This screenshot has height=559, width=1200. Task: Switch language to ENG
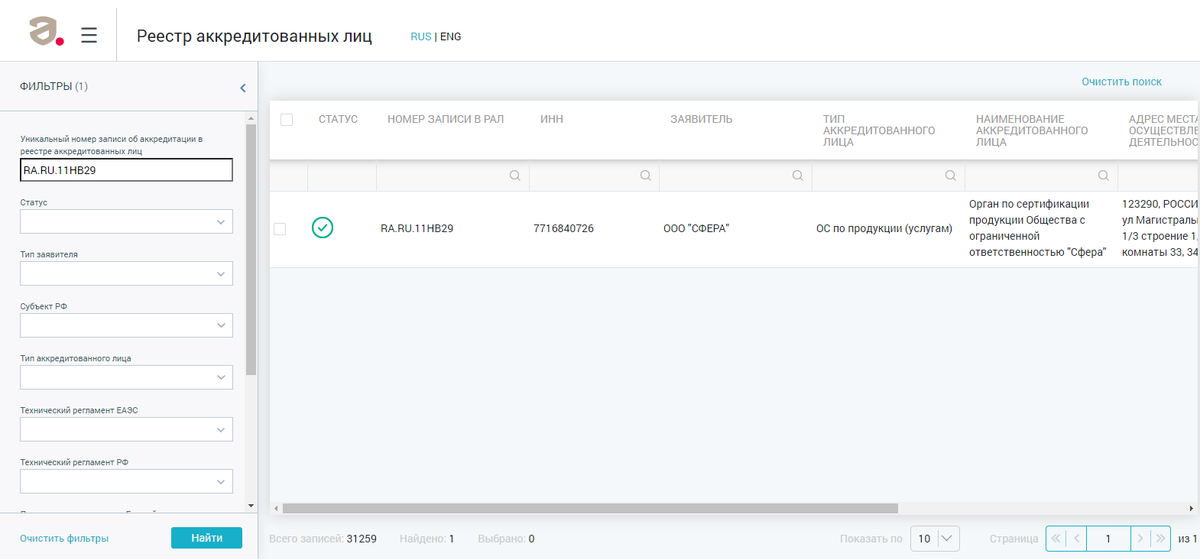coord(450,36)
